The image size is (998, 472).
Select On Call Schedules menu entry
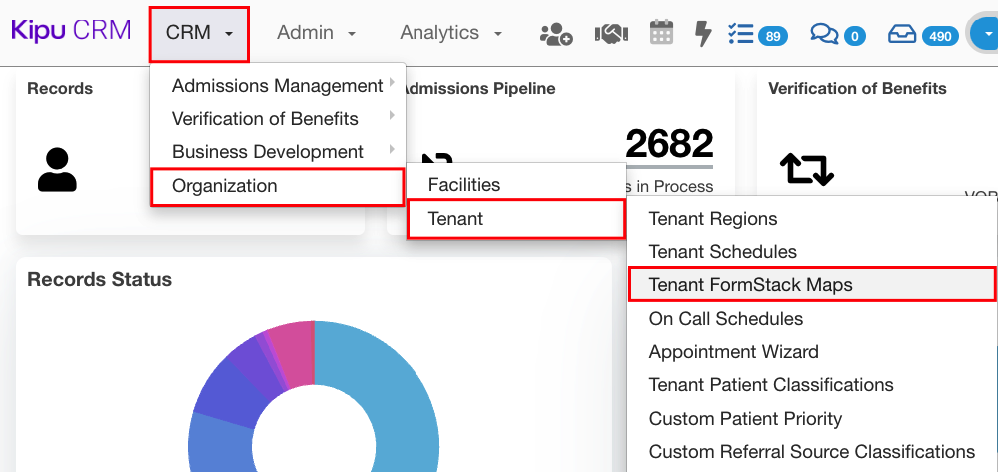click(x=725, y=319)
